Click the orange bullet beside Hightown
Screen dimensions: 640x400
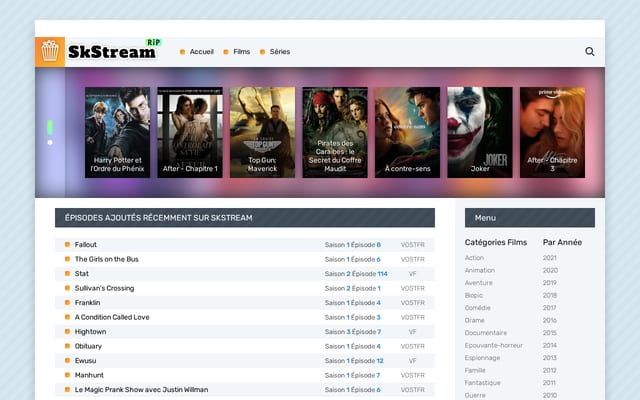(x=67, y=331)
